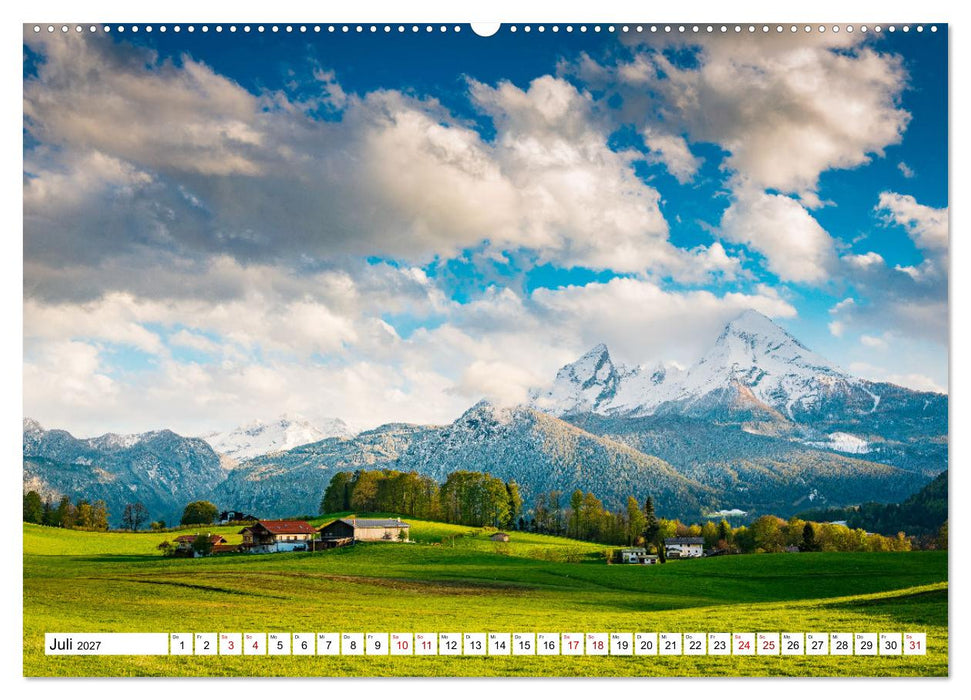Select day 2 in the calendar strip
The image size is (971, 700).
click(206, 644)
